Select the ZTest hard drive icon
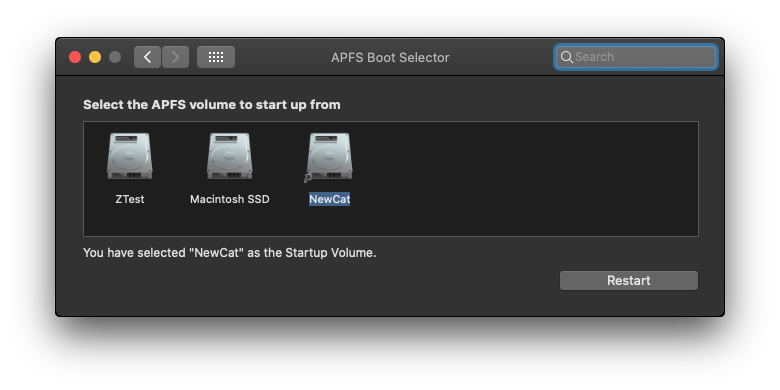The image size is (780, 390). tap(130, 156)
